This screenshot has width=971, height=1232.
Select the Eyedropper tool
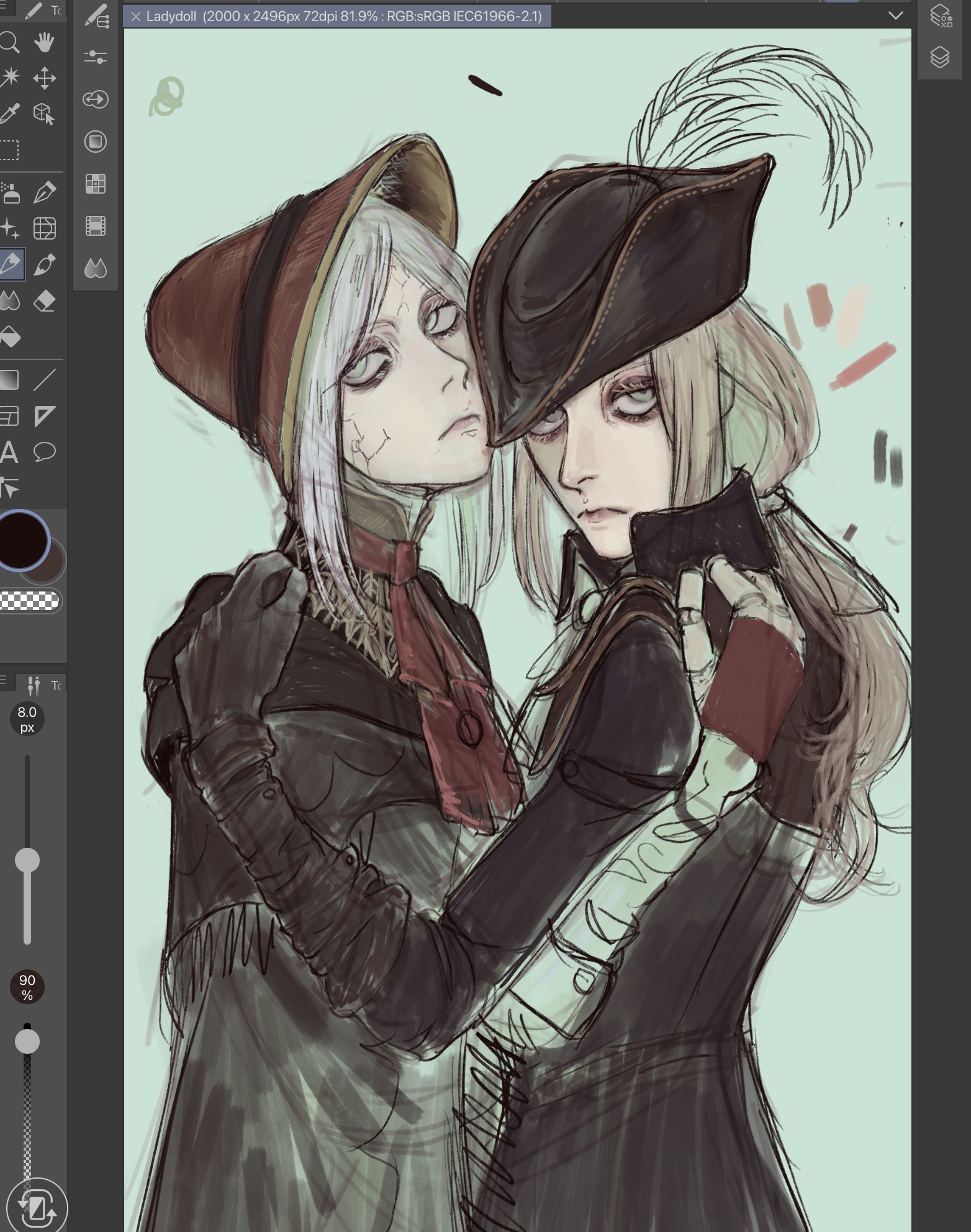pos(9,114)
